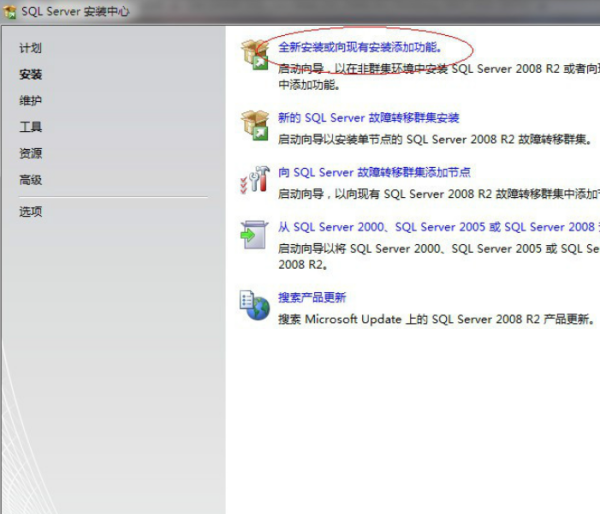This screenshot has height=514, width=600.
Task: Click the description 搜索 Microsoft Update 上的 SQL Server 2008 R2 产品更新
Action: point(437,319)
